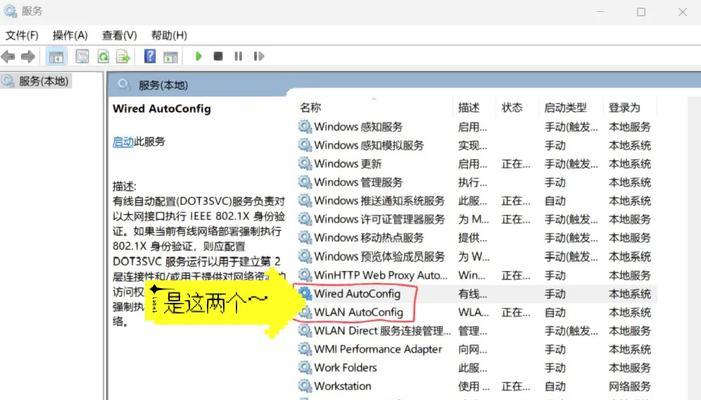Click the Export List toolbar icon
701x400 pixels.
click(x=123, y=56)
